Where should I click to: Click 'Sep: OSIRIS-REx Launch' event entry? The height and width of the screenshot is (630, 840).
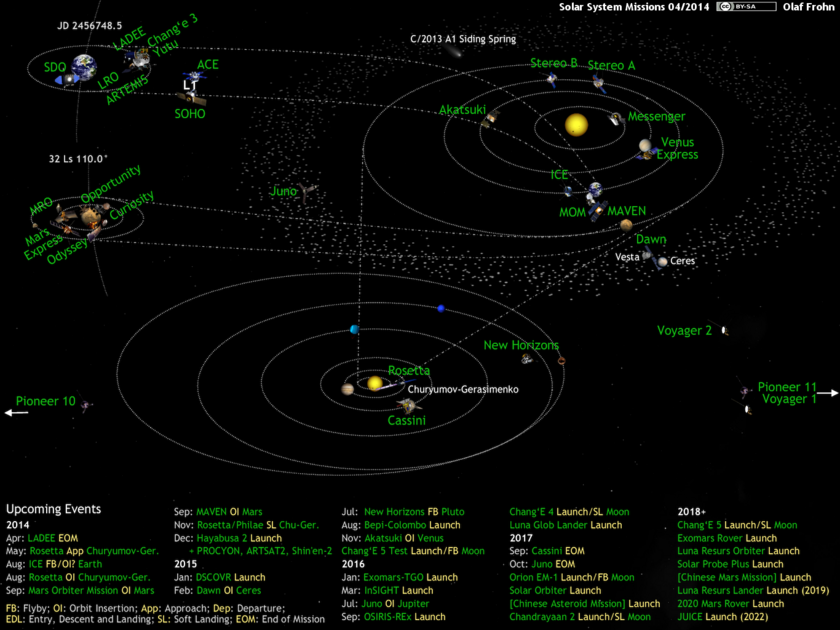tap(393, 617)
